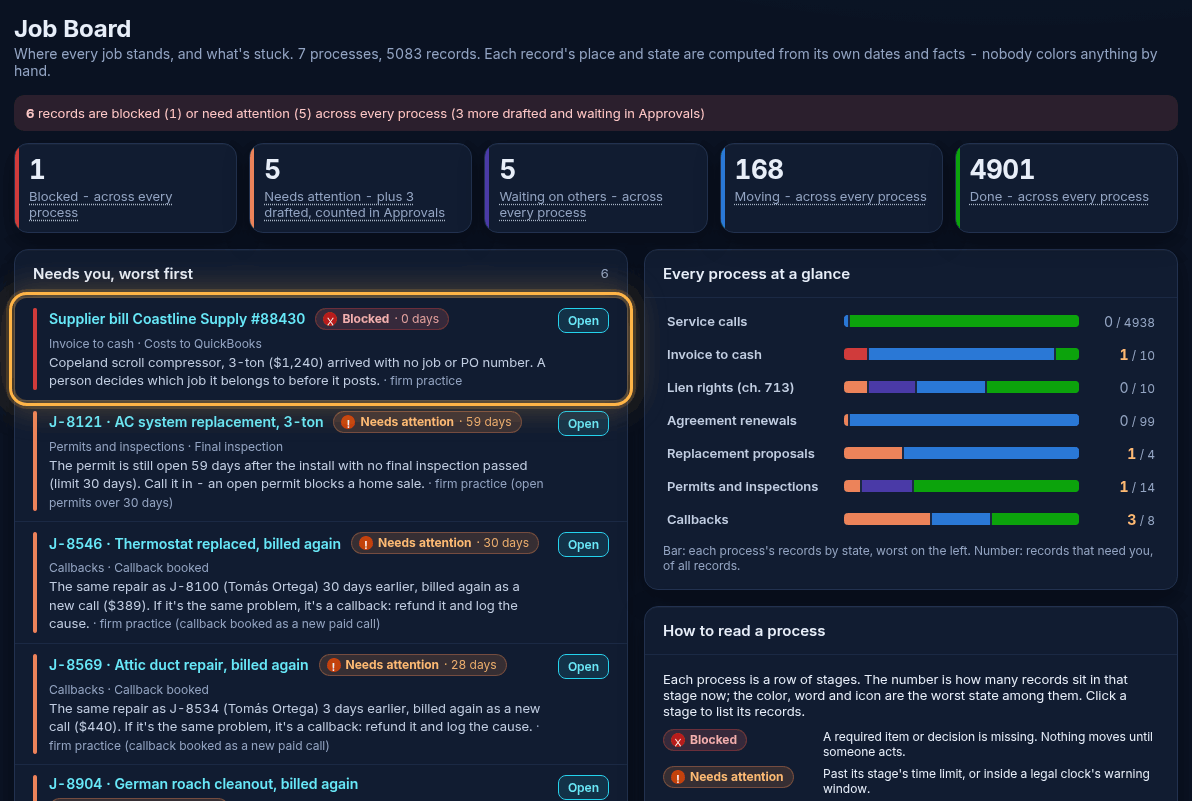1192x801 pixels.
Task: Open job J-8569 Attic duct repair
Action: point(583,666)
